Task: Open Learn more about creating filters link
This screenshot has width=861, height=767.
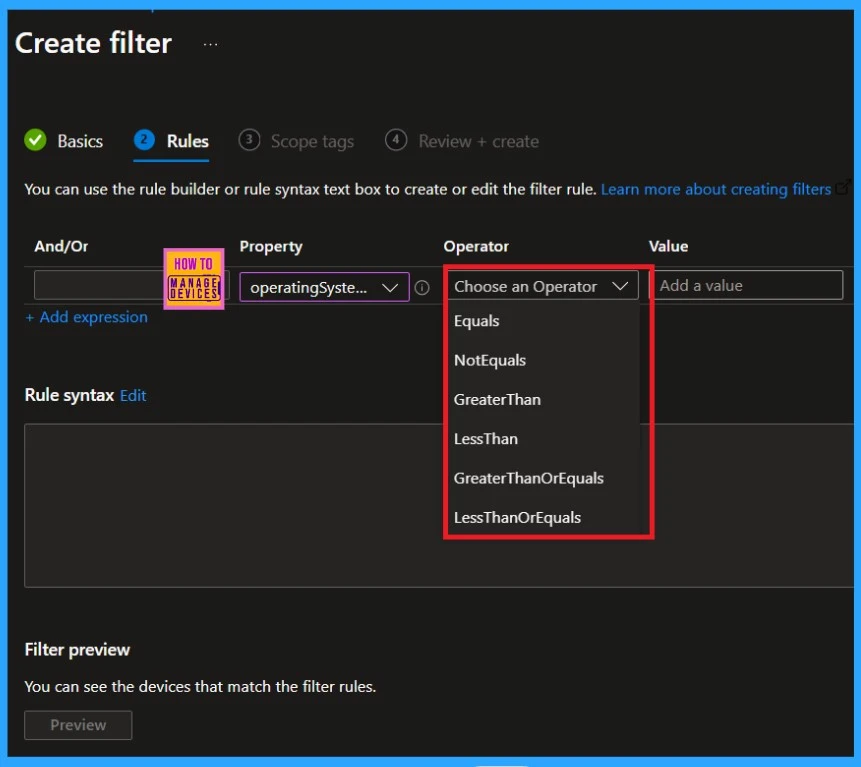Action: 715,189
